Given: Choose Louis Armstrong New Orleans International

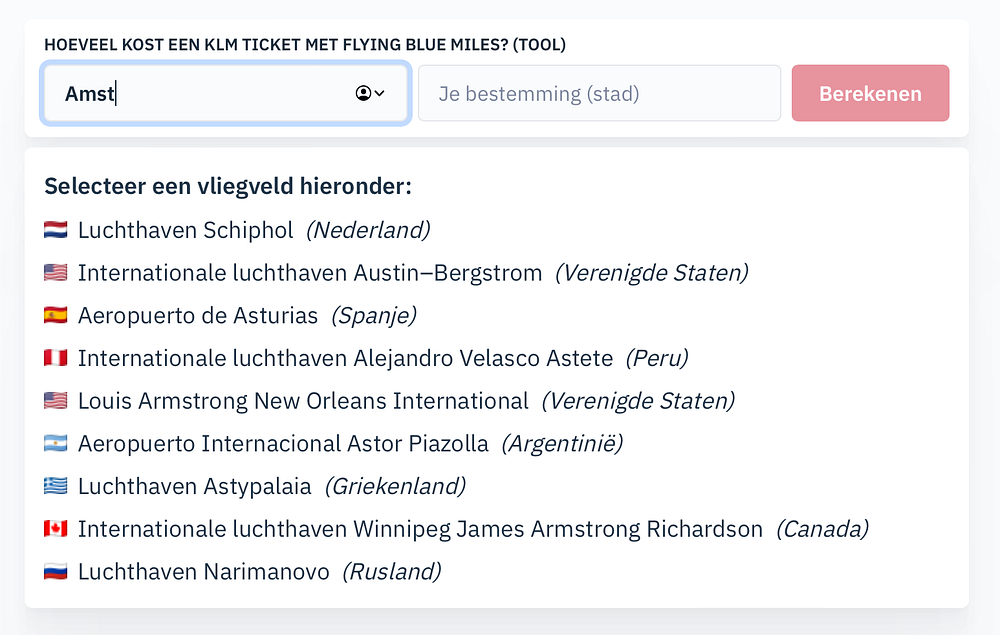Looking at the screenshot, I should [x=303, y=401].
